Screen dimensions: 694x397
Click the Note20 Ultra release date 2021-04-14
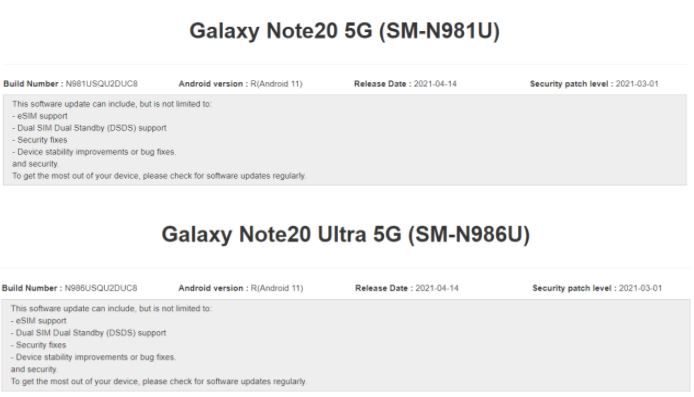tap(437, 288)
